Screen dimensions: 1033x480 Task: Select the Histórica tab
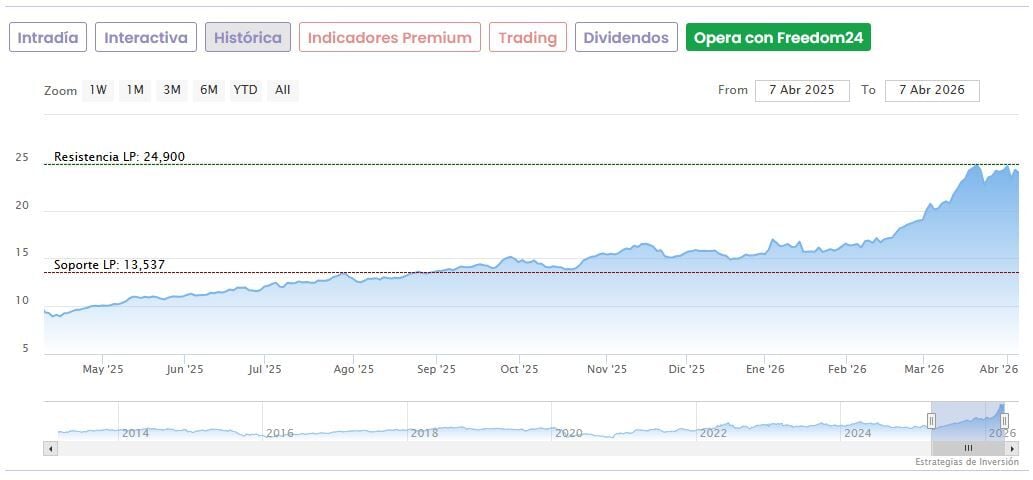248,38
